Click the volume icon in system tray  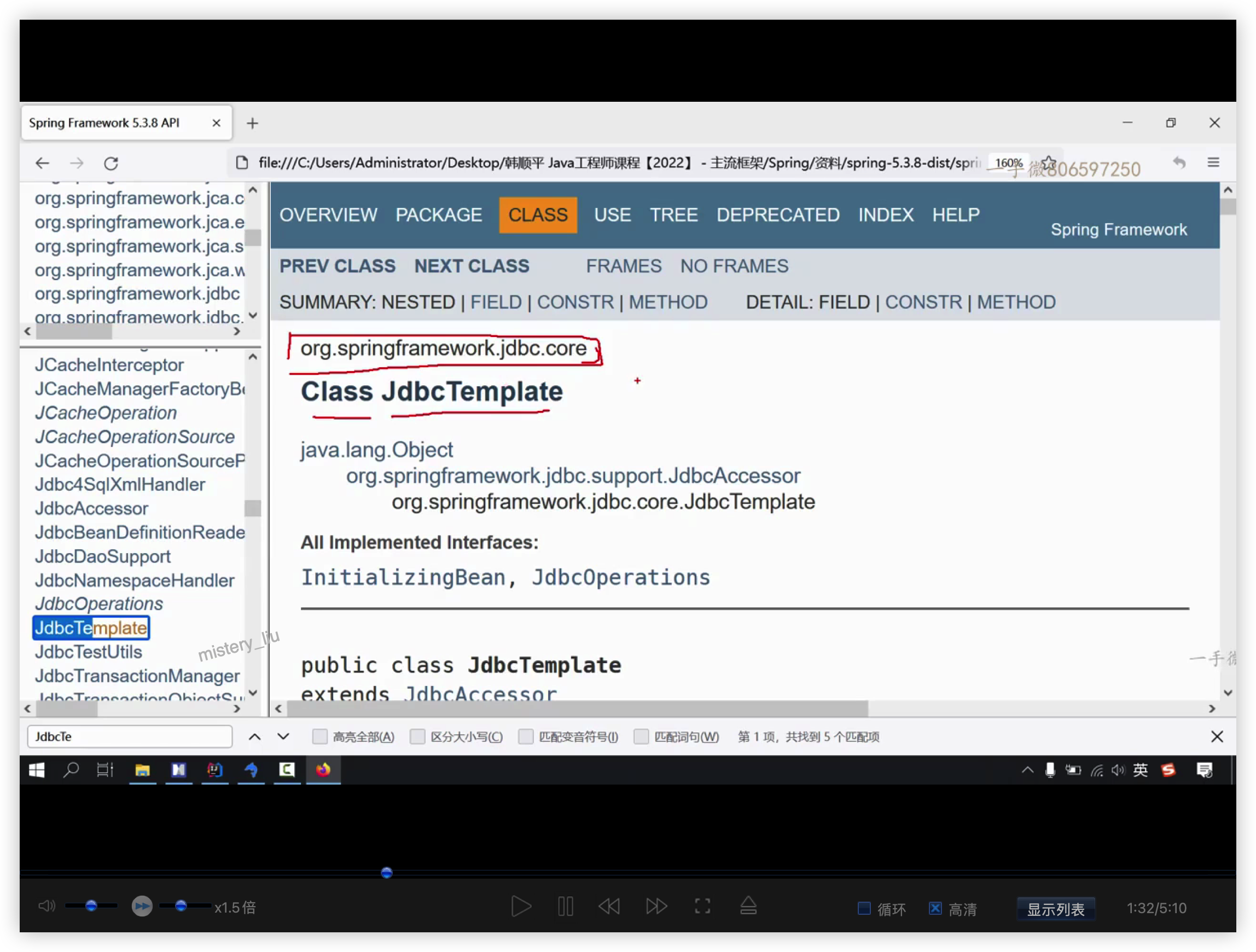click(x=1118, y=770)
